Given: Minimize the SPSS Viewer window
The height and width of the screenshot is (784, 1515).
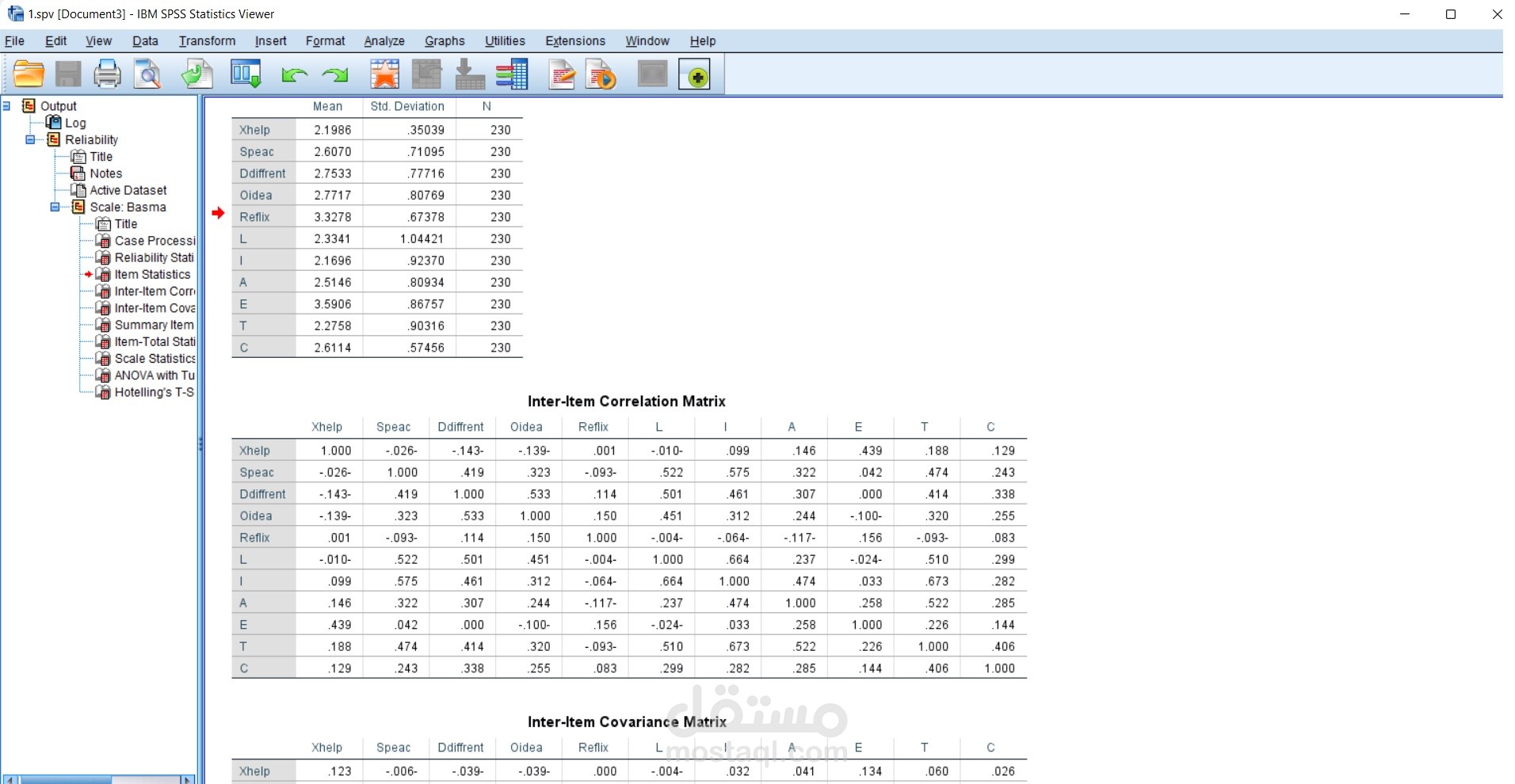Looking at the screenshot, I should tap(1405, 14).
